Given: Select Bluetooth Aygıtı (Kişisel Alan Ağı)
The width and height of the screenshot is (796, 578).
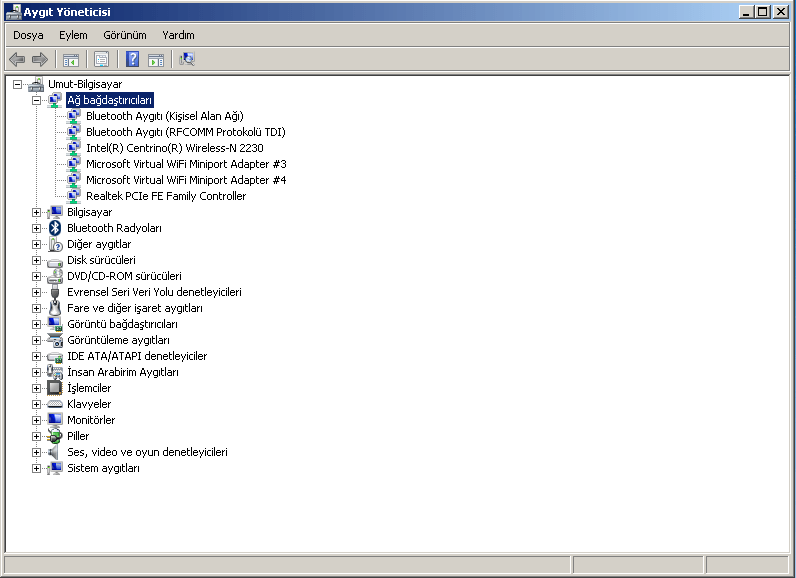Looking at the screenshot, I should click(x=164, y=116).
